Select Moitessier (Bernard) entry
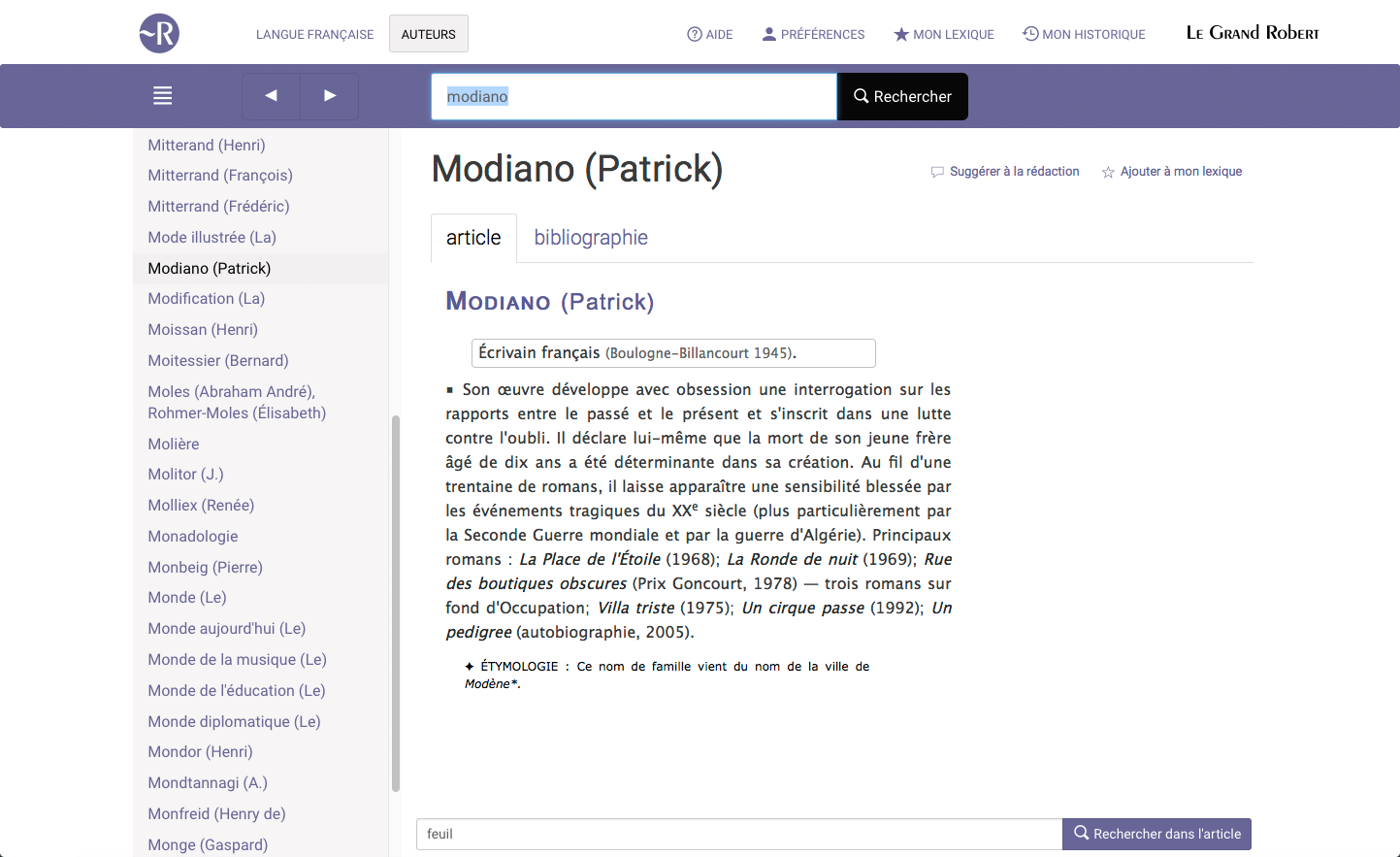 pyautogui.click(x=218, y=360)
